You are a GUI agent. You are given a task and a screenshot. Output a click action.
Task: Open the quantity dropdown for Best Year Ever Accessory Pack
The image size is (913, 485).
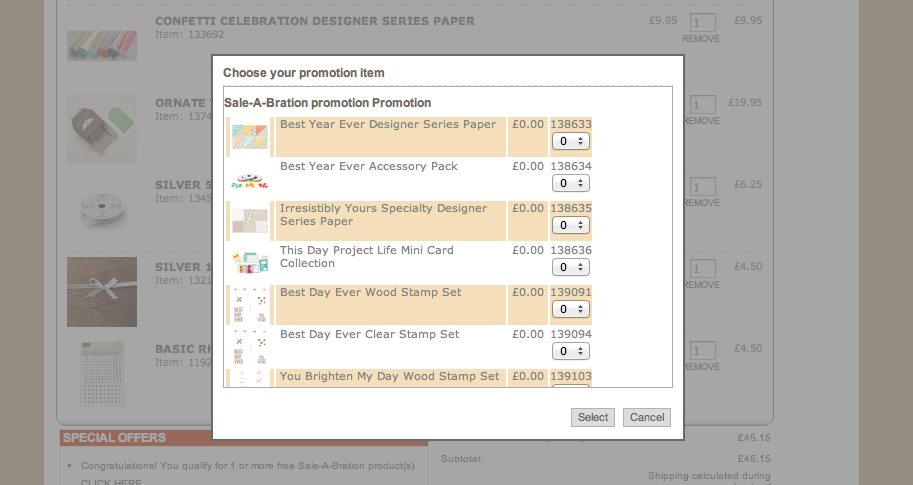[x=571, y=183]
